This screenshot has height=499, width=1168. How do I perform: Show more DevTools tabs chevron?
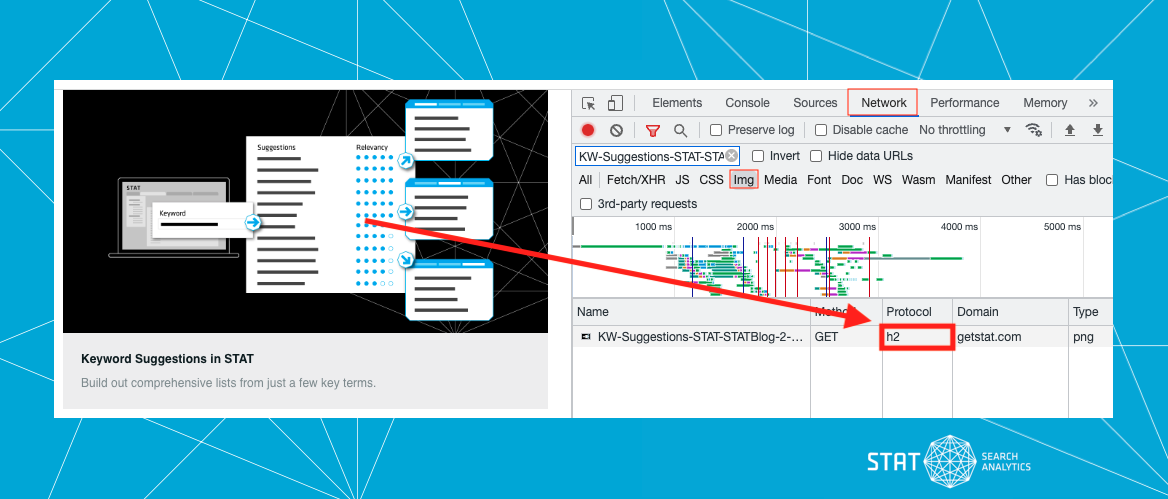pyautogui.click(x=1094, y=103)
